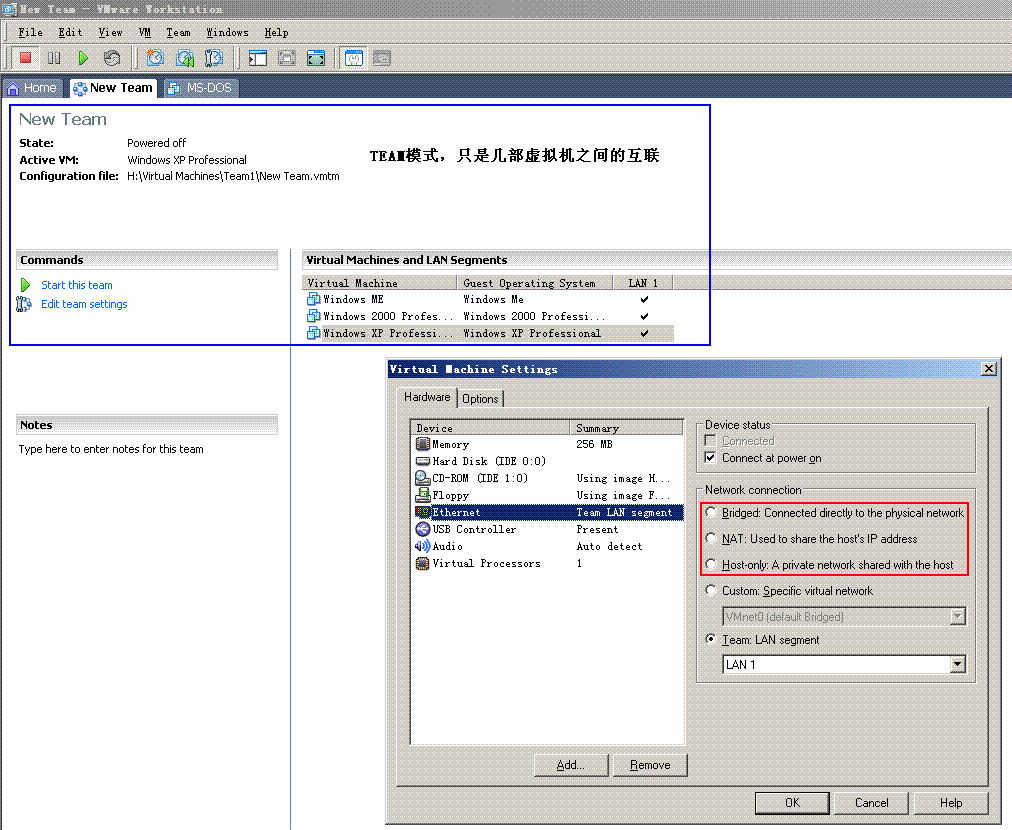Click the green Start this team icon
This screenshot has height=830, width=1012.
25,285
